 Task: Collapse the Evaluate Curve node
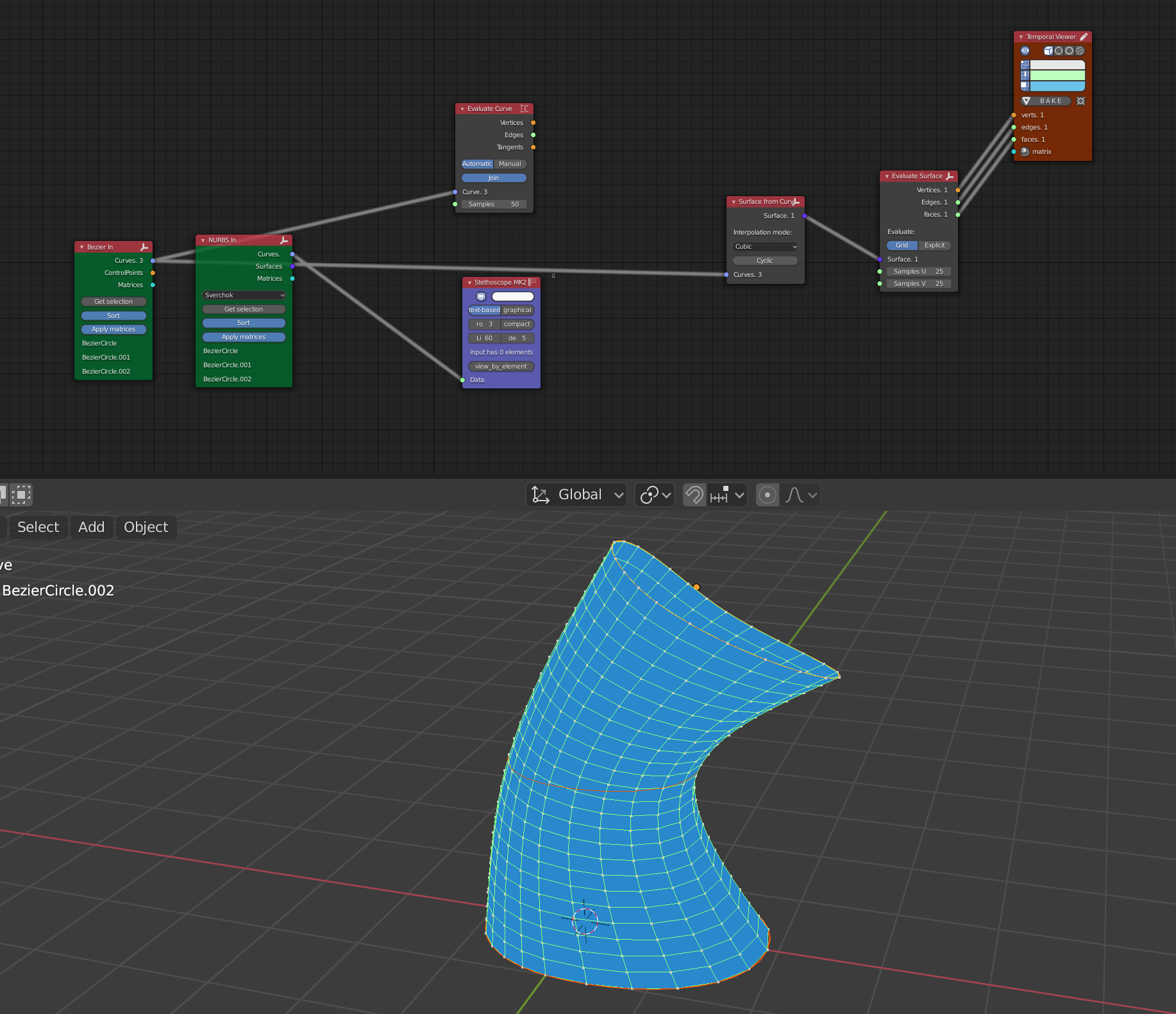click(x=462, y=109)
